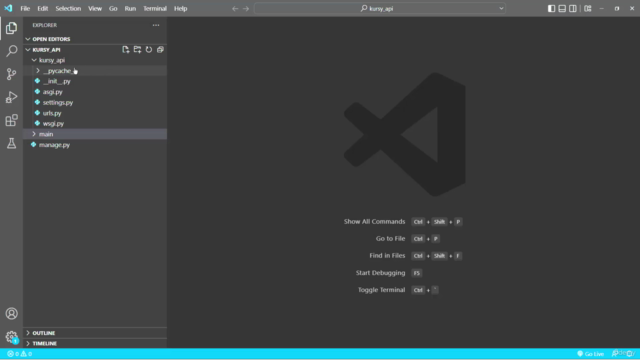Open urls.py file
Viewport: 640px width, 360px height.
[52, 113]
